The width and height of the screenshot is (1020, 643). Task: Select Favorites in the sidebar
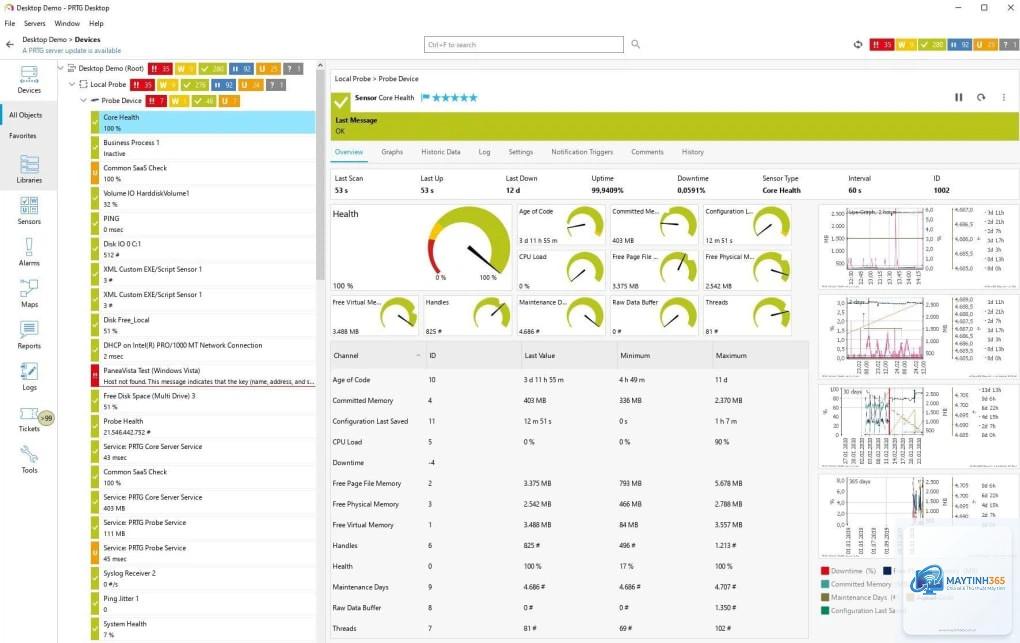(x=23, y=136)
